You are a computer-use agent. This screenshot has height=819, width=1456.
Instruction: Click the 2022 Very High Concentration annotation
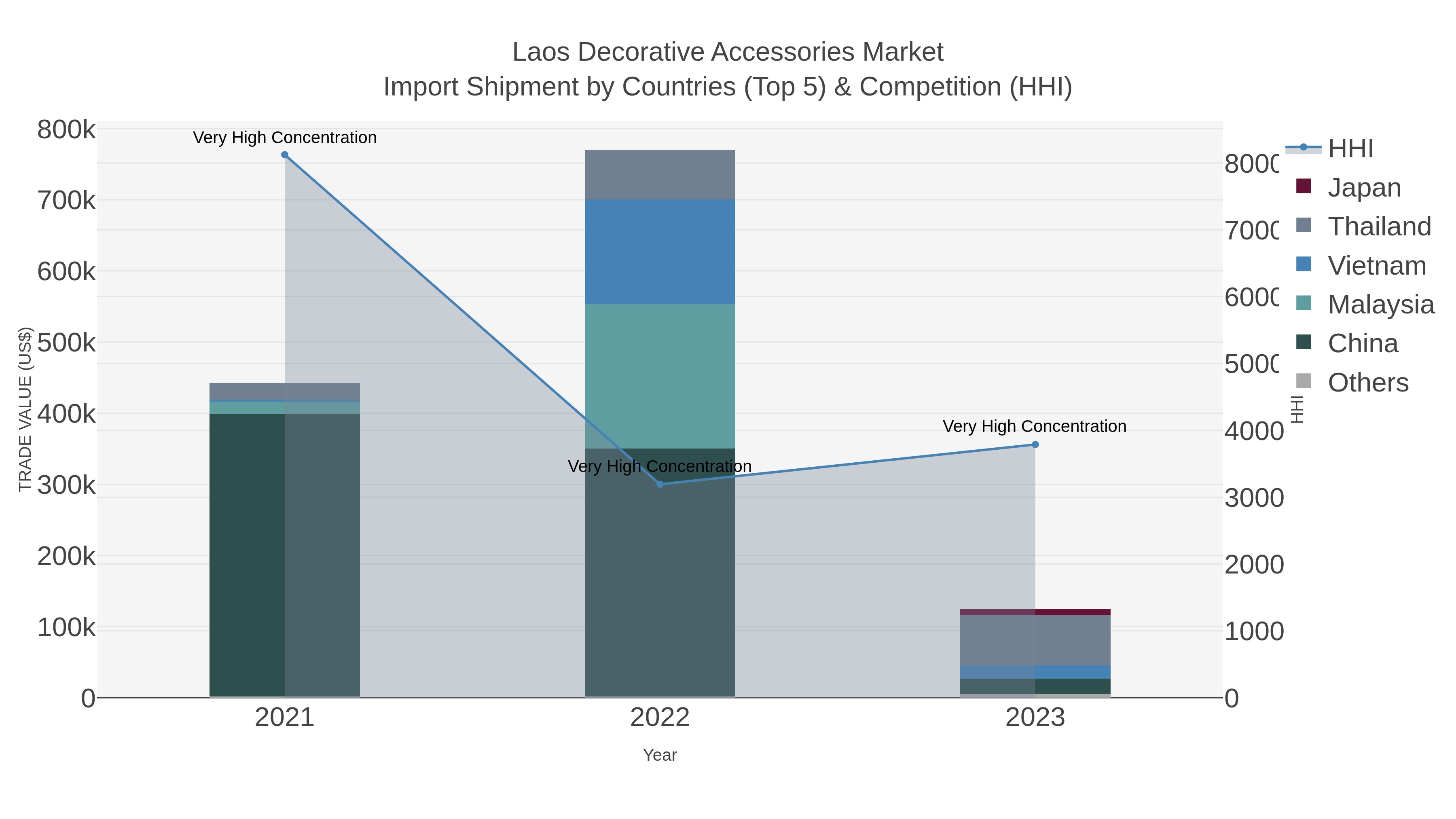660,466
